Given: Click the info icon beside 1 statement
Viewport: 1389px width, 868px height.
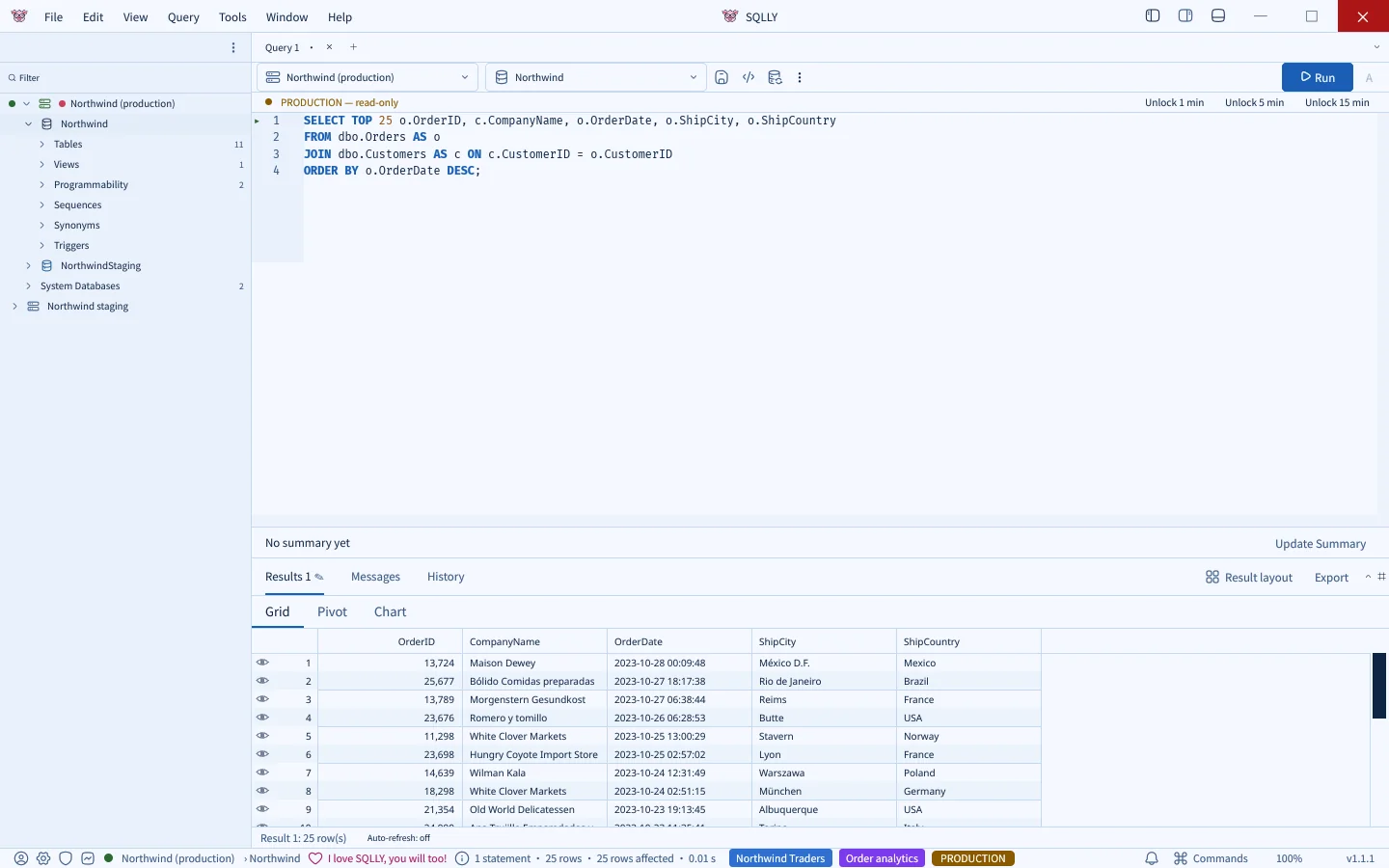Looking at the screenshot, I should coord(462,858).
